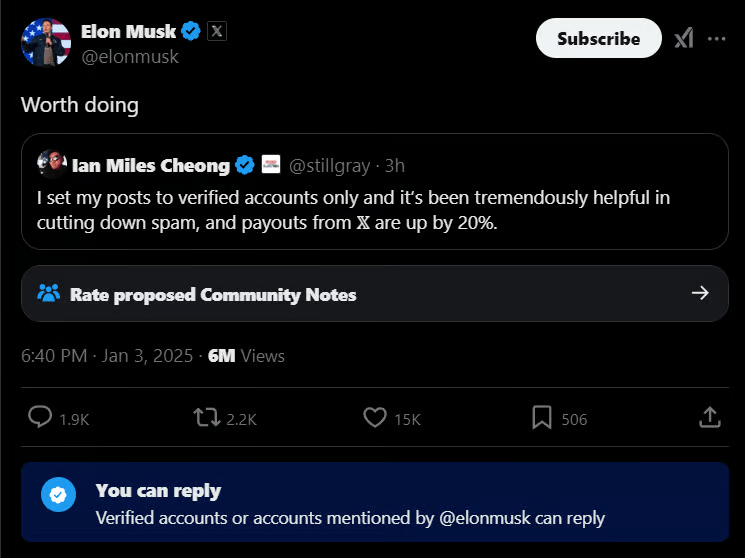745x558 pixels.
Task: Open the @elonmusk handle link
Action: click(x=129, y=57)
